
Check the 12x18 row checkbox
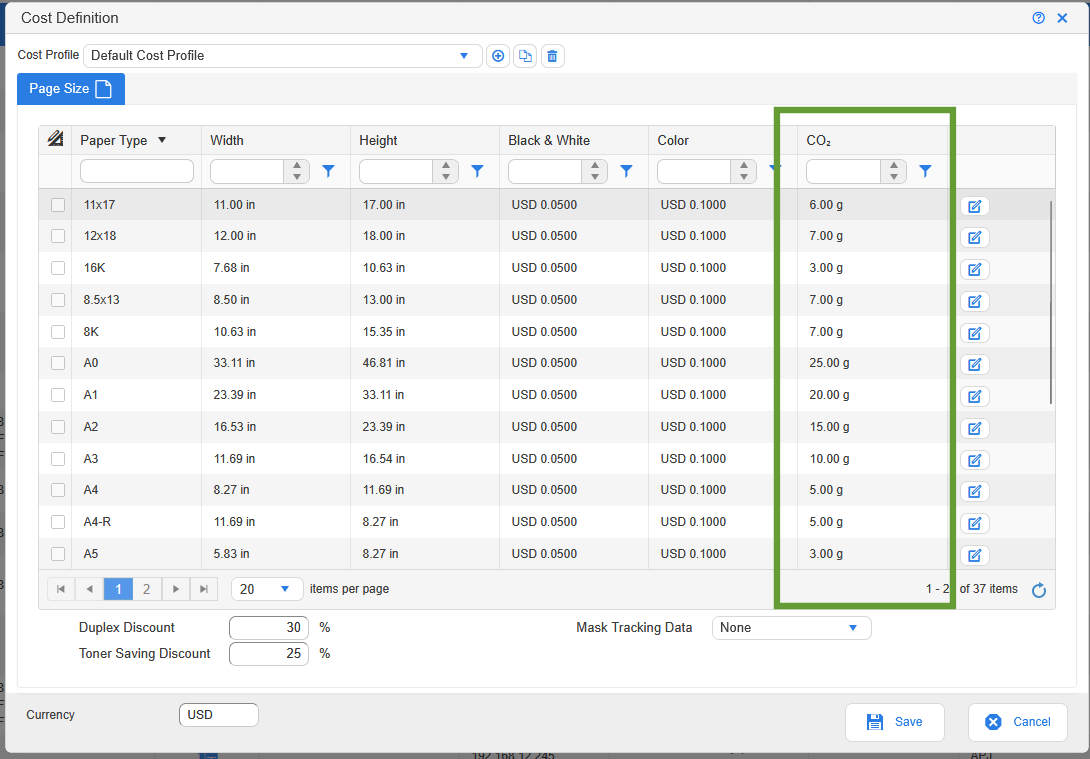point(58,237)
